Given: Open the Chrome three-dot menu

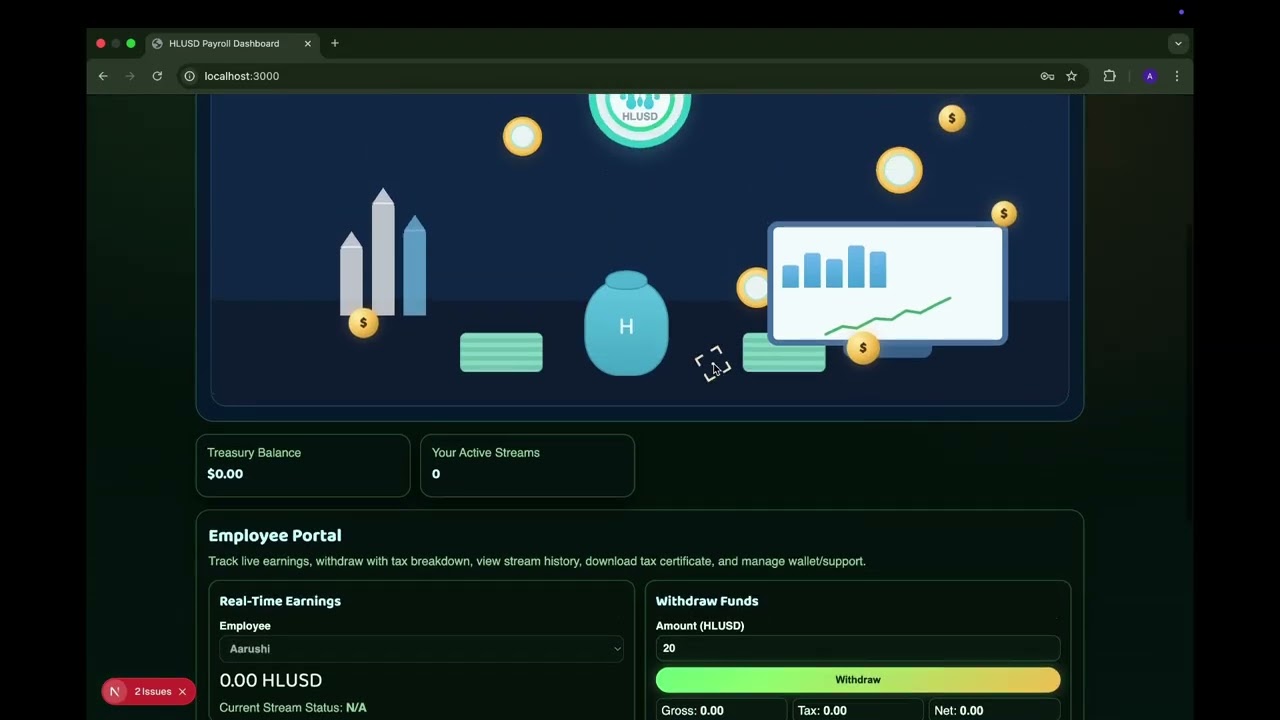Looking at the screenshot, I should point(1177,76).
